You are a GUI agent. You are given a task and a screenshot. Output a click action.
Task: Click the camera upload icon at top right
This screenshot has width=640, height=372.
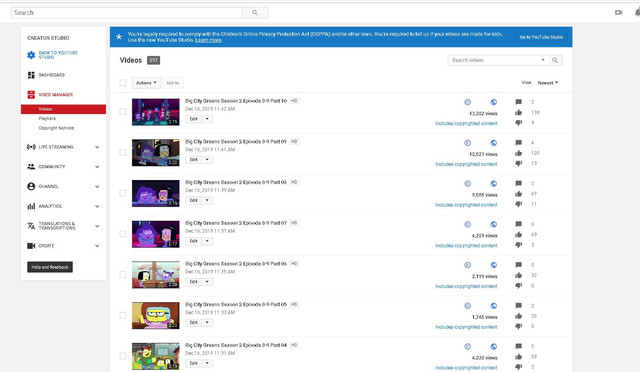tap(619, 13)
